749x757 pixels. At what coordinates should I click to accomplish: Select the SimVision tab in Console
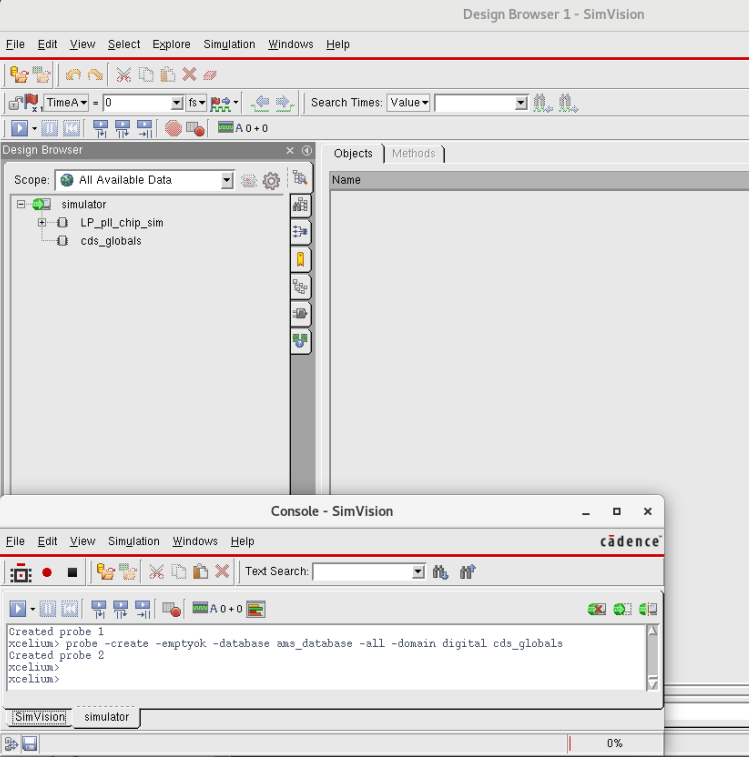point(40,717)
